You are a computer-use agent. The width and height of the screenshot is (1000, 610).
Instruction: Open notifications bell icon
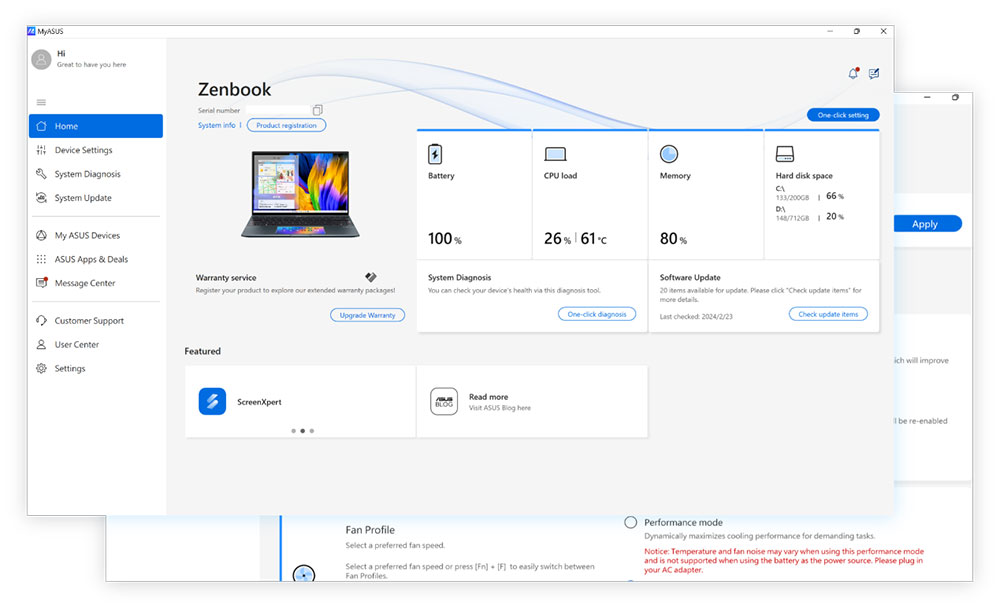point(853,73)
